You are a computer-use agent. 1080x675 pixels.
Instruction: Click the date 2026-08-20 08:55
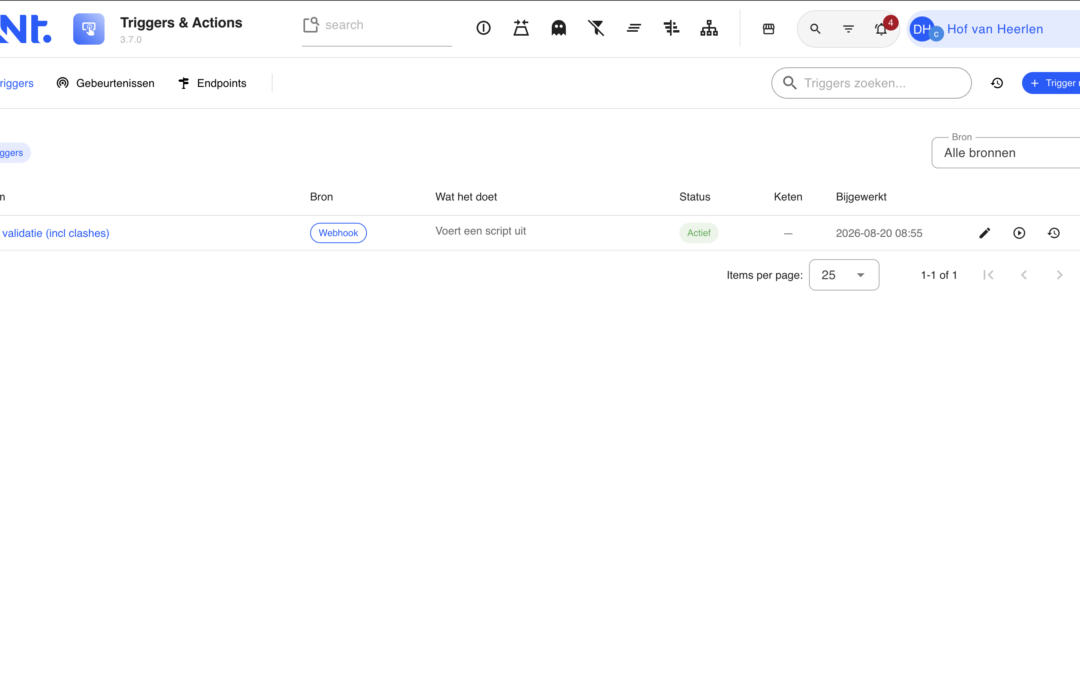(879, 233)
